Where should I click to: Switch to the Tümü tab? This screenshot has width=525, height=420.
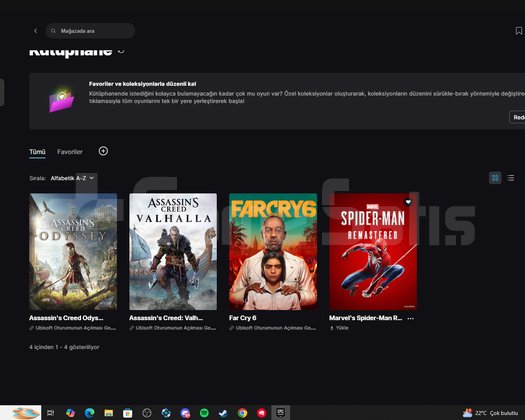pos(37,152)
